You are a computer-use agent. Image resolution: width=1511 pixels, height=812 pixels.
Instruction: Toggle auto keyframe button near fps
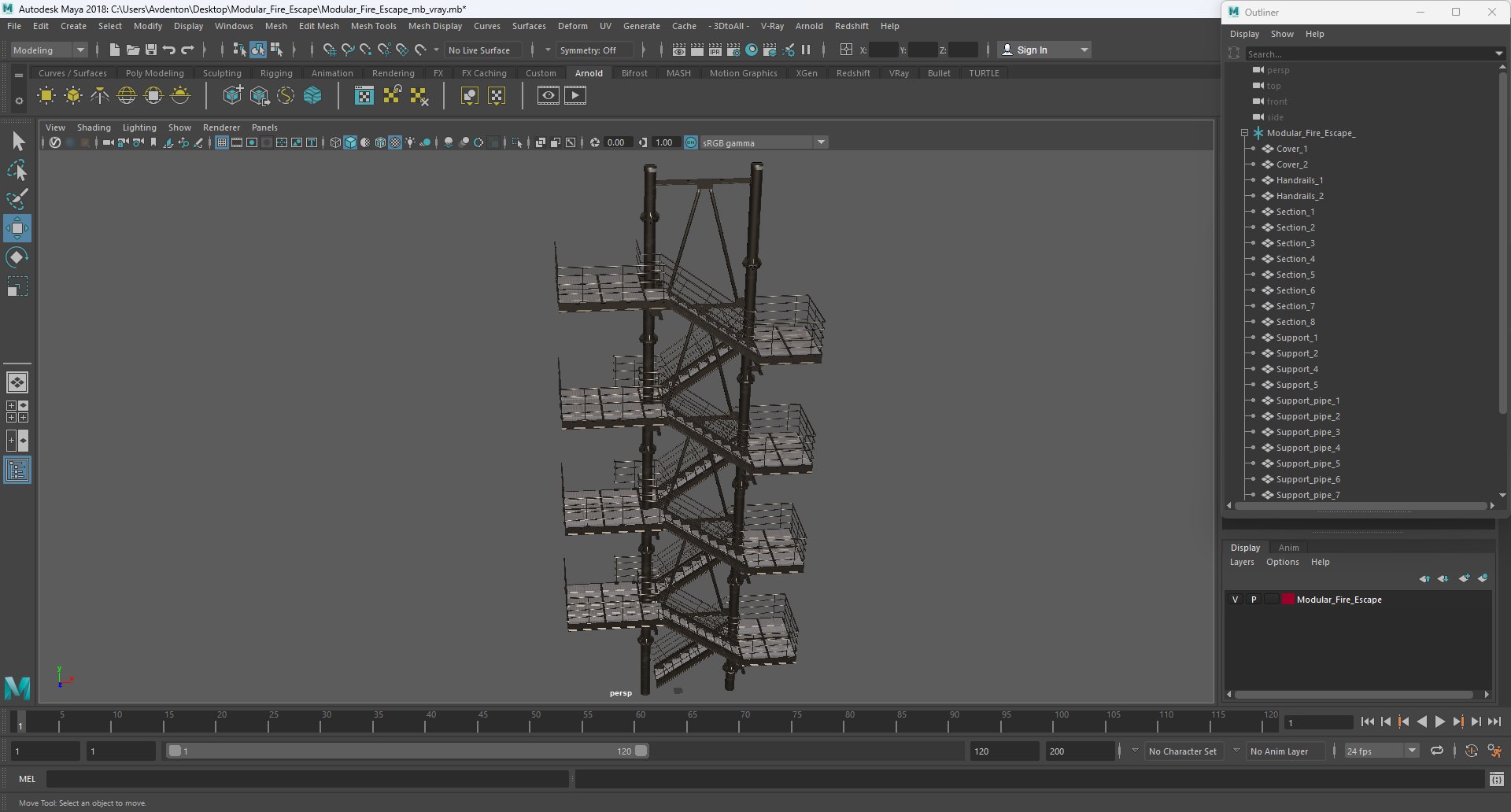[1472, 751]
